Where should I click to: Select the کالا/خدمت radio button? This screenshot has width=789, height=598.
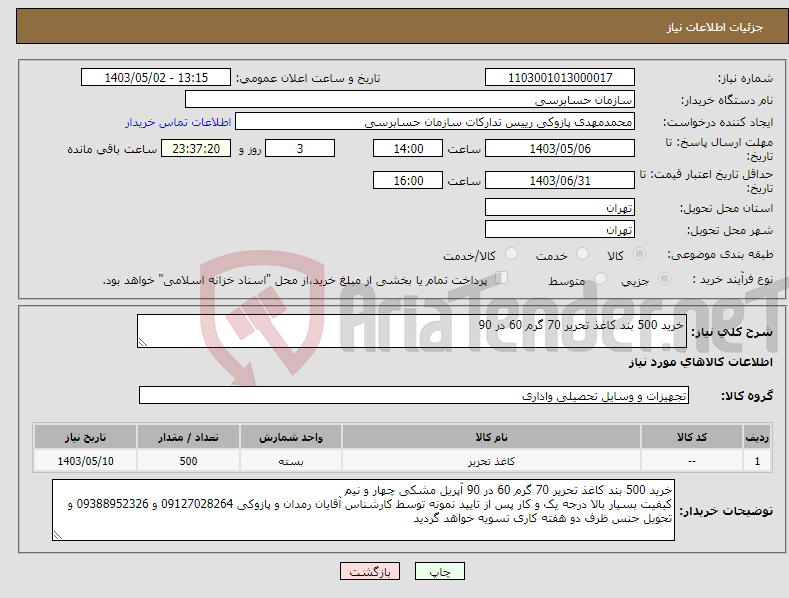511,254
